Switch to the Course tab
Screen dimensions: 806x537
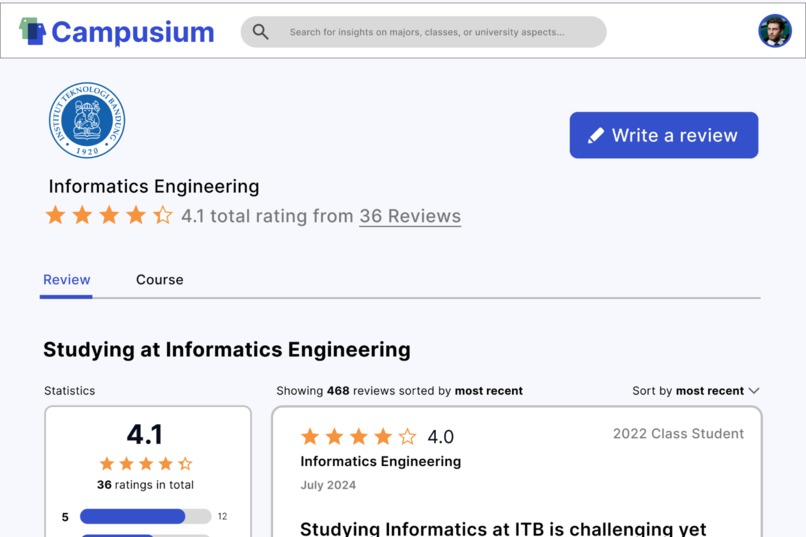point(159,280)
